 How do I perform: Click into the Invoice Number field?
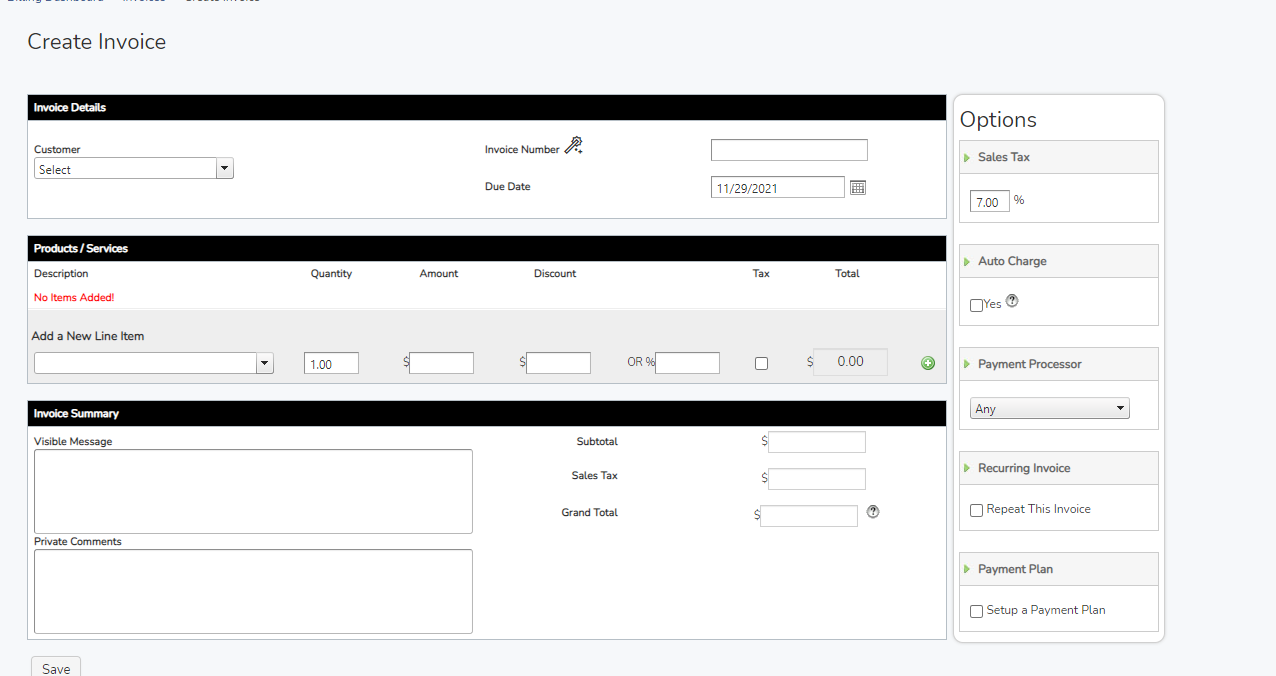click(x=789, y=150)
